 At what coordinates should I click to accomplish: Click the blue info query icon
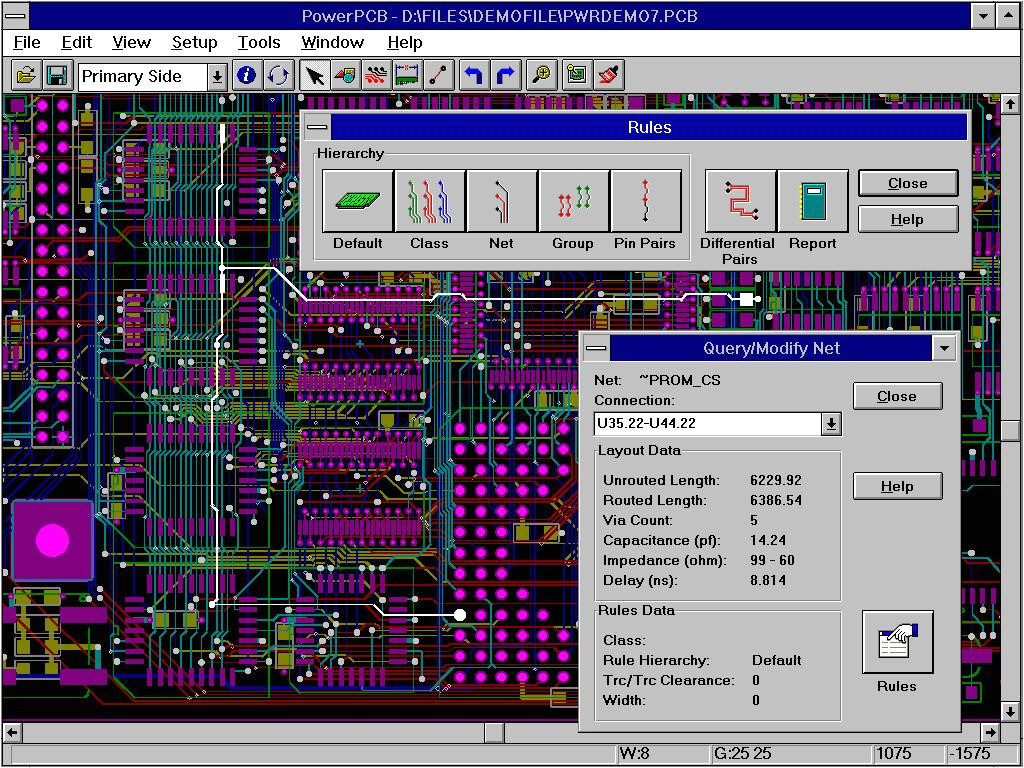tap(246, 76)
